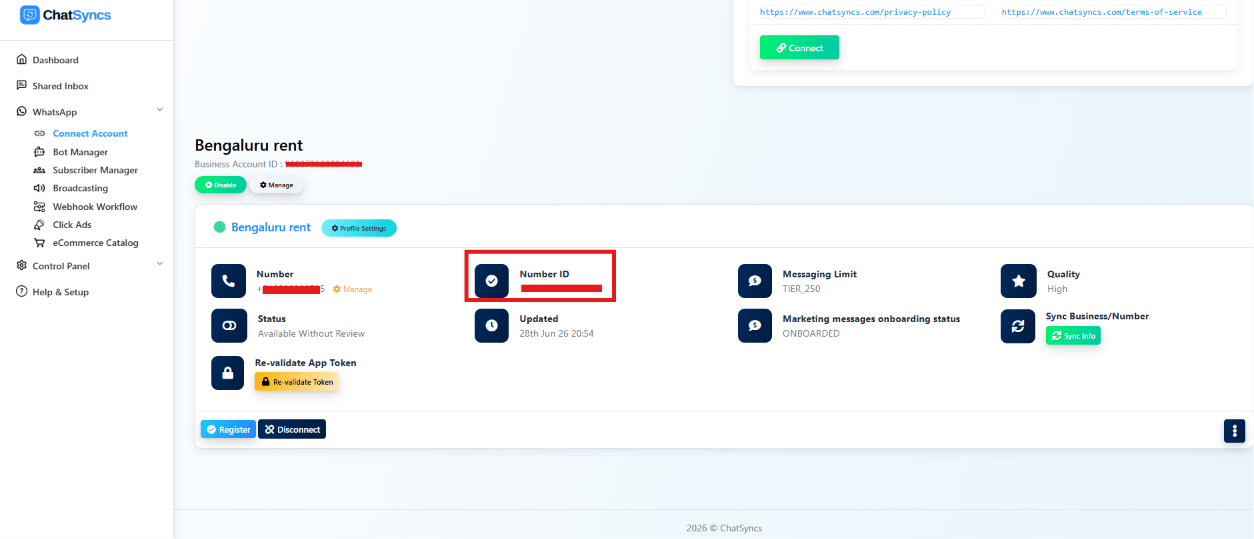Click the chat icon beside Messaging Limit

(x=755, y=281)
